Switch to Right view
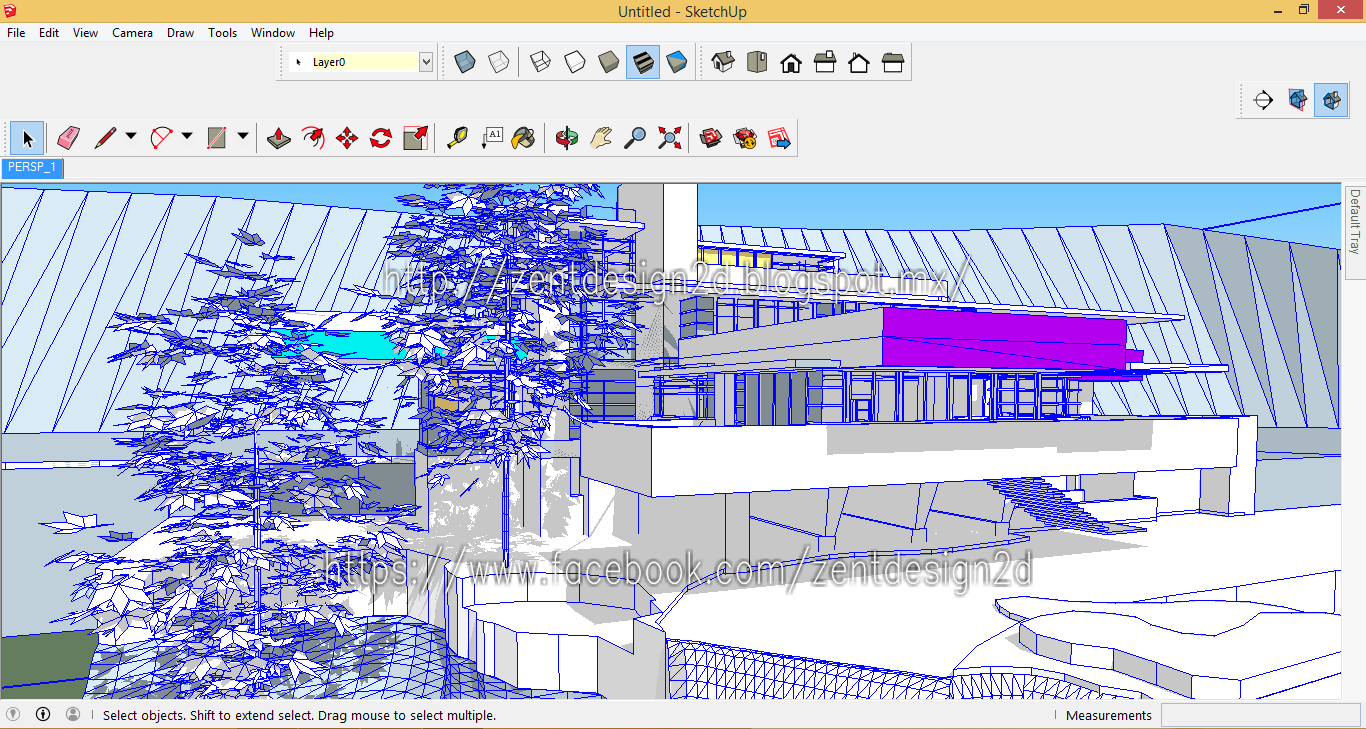The height and width of the screenshot is (729, 1366). [x=825, y=62]
